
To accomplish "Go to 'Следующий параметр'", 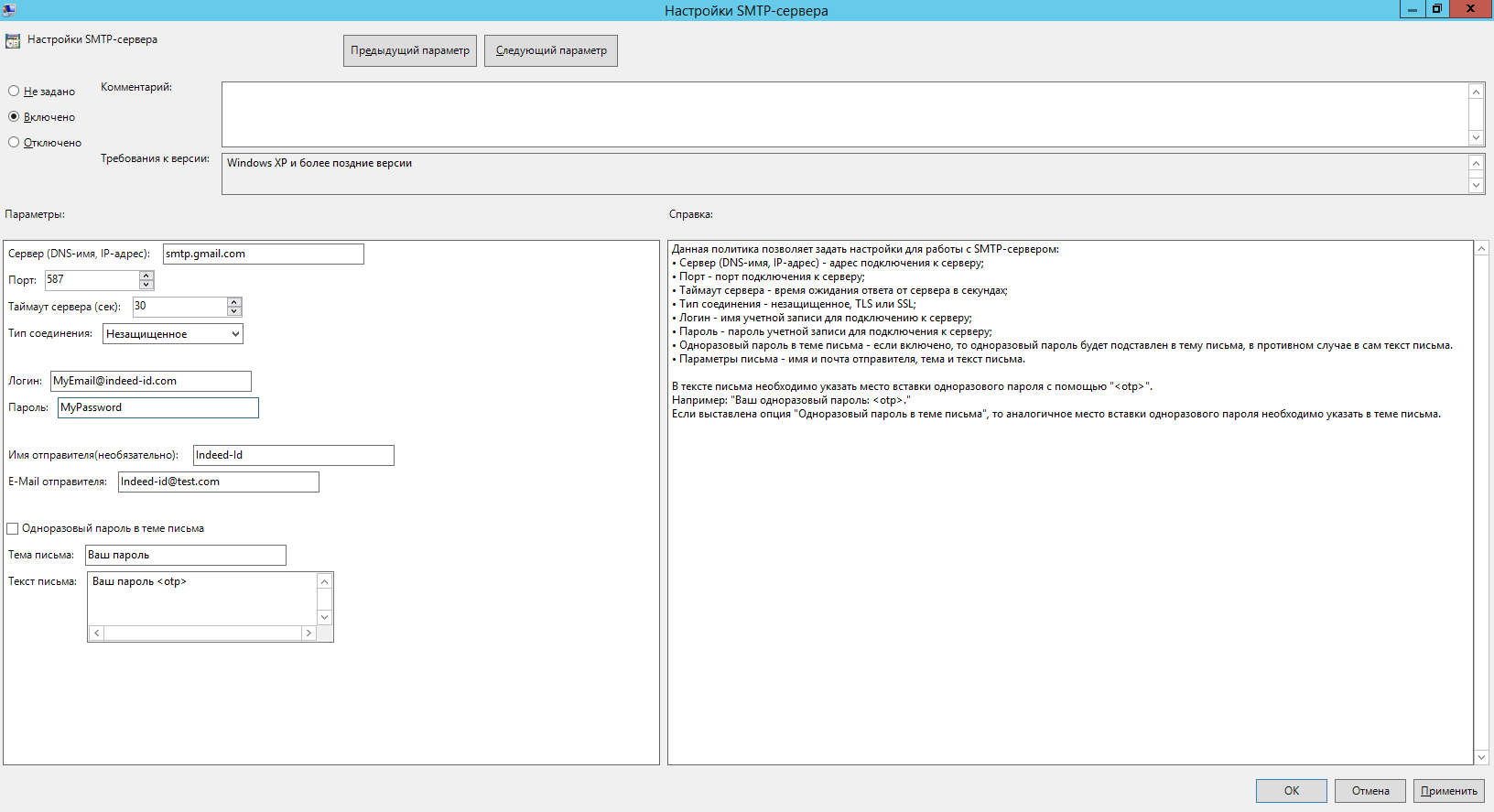I will point(551,51).
